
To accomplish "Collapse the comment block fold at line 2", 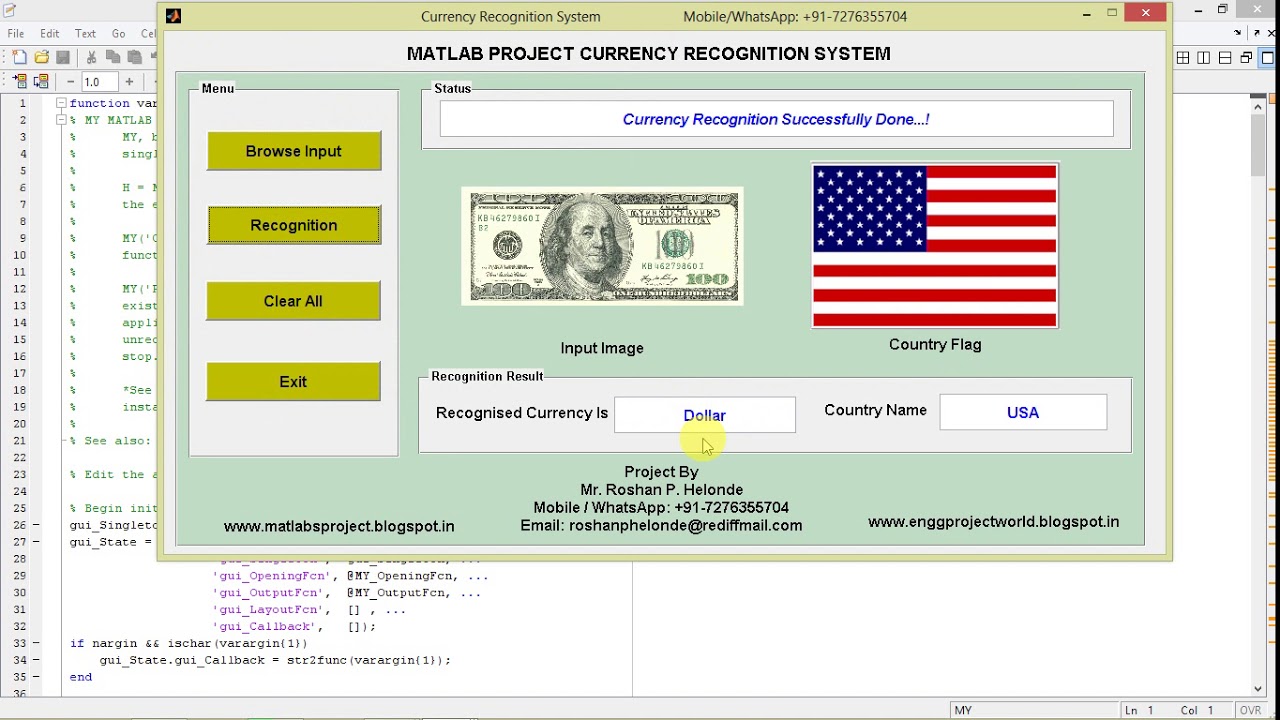I will pos(61,120).
